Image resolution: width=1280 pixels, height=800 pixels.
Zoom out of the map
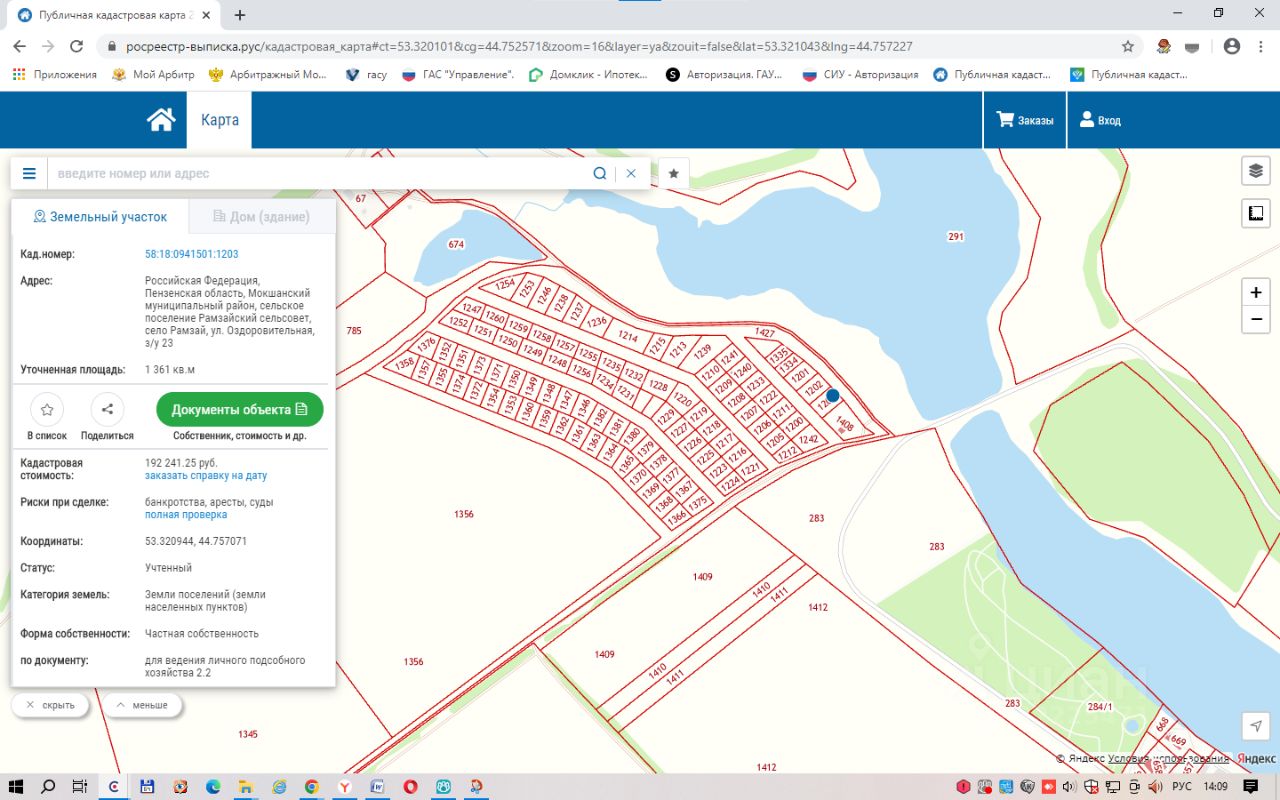(x=1256, y=320)
